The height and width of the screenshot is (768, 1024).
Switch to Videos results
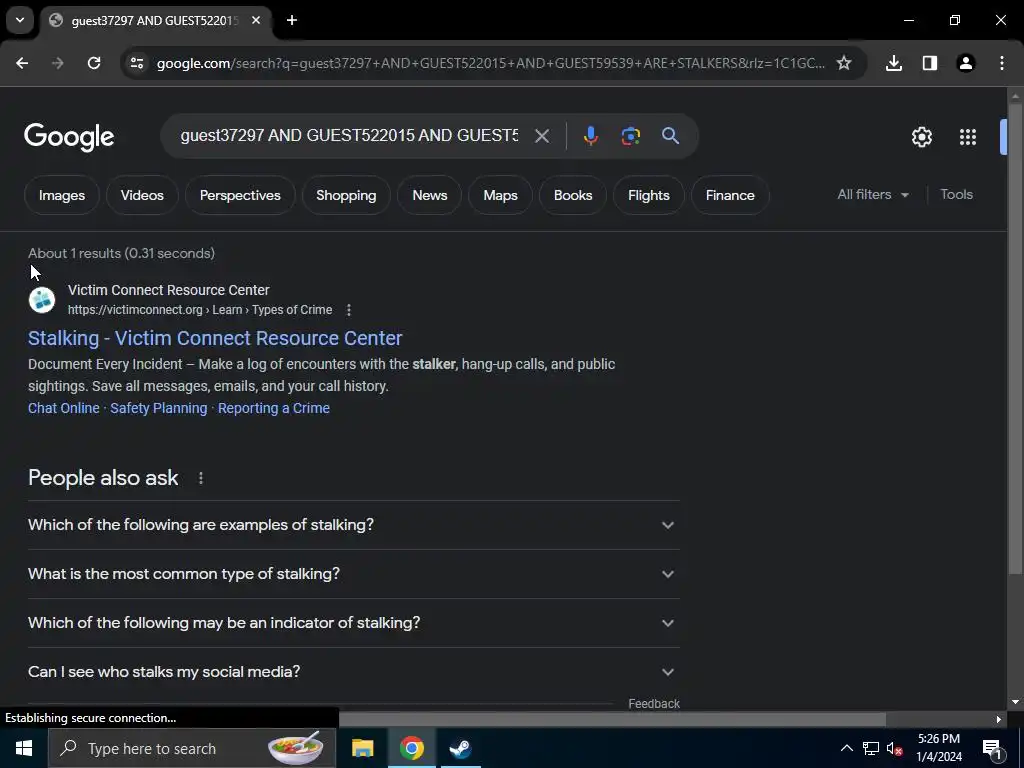pyautogui.click(x=142, y=195)
